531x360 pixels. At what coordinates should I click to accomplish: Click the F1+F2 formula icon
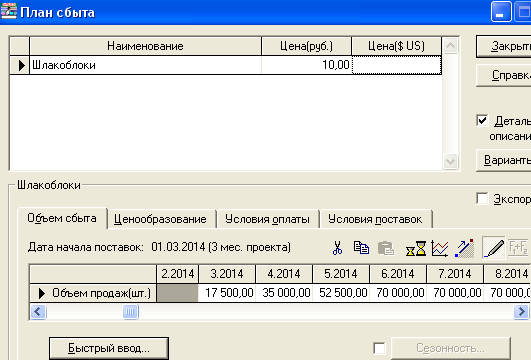(518, 248)
